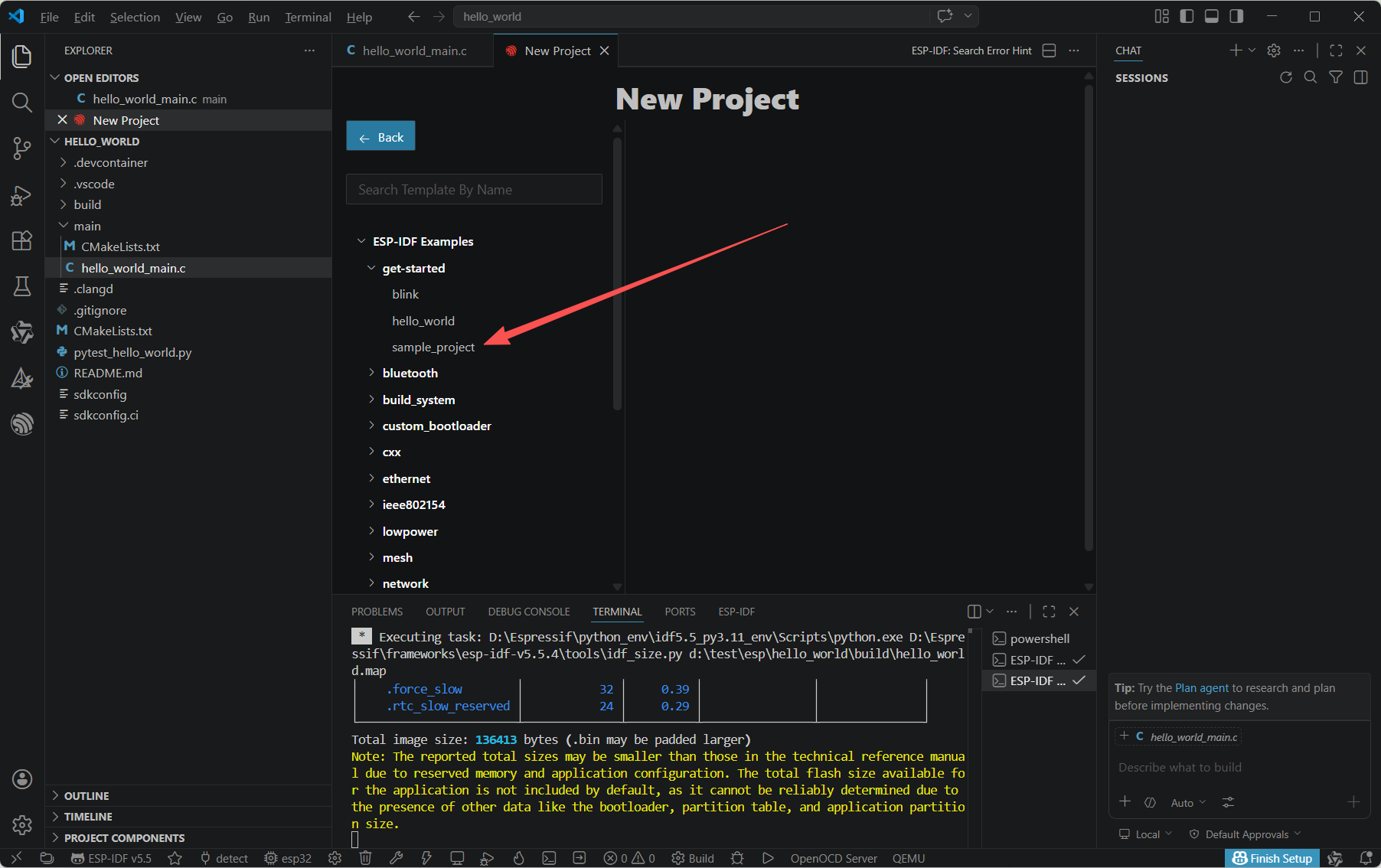The width and height of the screenshot is (1381, 868).
Task: Open the Selection menu
Action: click(135, 17)
